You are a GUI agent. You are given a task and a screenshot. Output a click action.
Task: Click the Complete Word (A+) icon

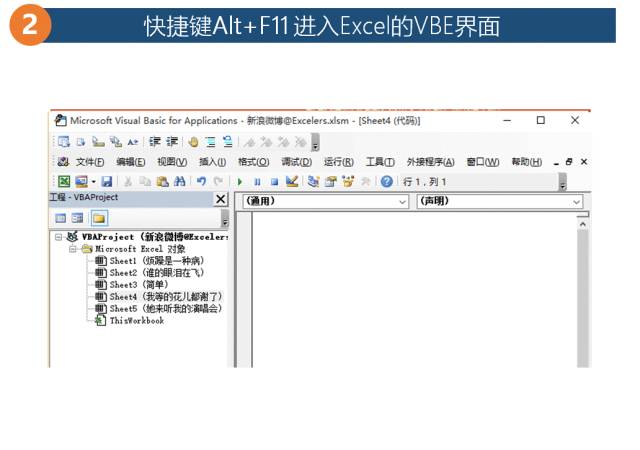[133, 142]
